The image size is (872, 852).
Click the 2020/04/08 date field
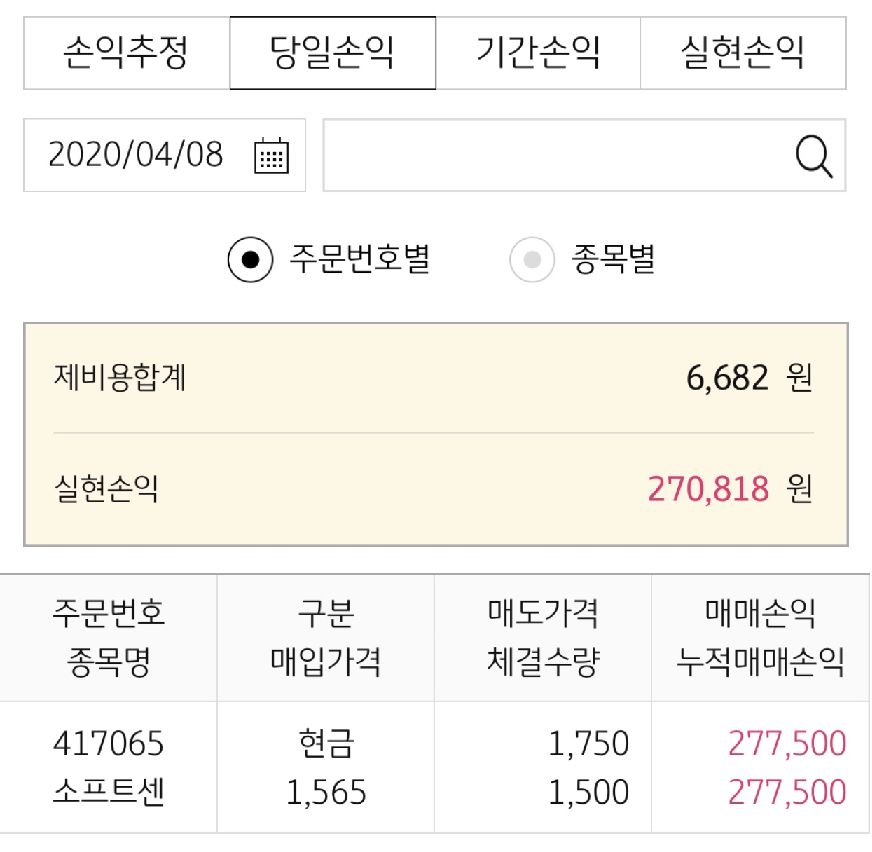tap(136, 155)
